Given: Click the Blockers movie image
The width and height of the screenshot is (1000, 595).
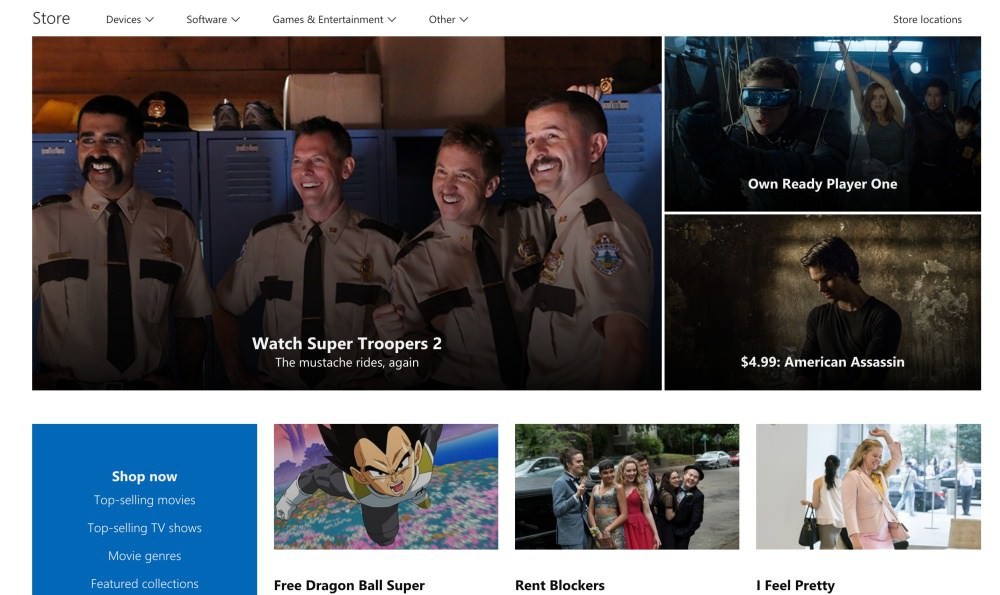Looking at the screenshot, I should 627,487.
